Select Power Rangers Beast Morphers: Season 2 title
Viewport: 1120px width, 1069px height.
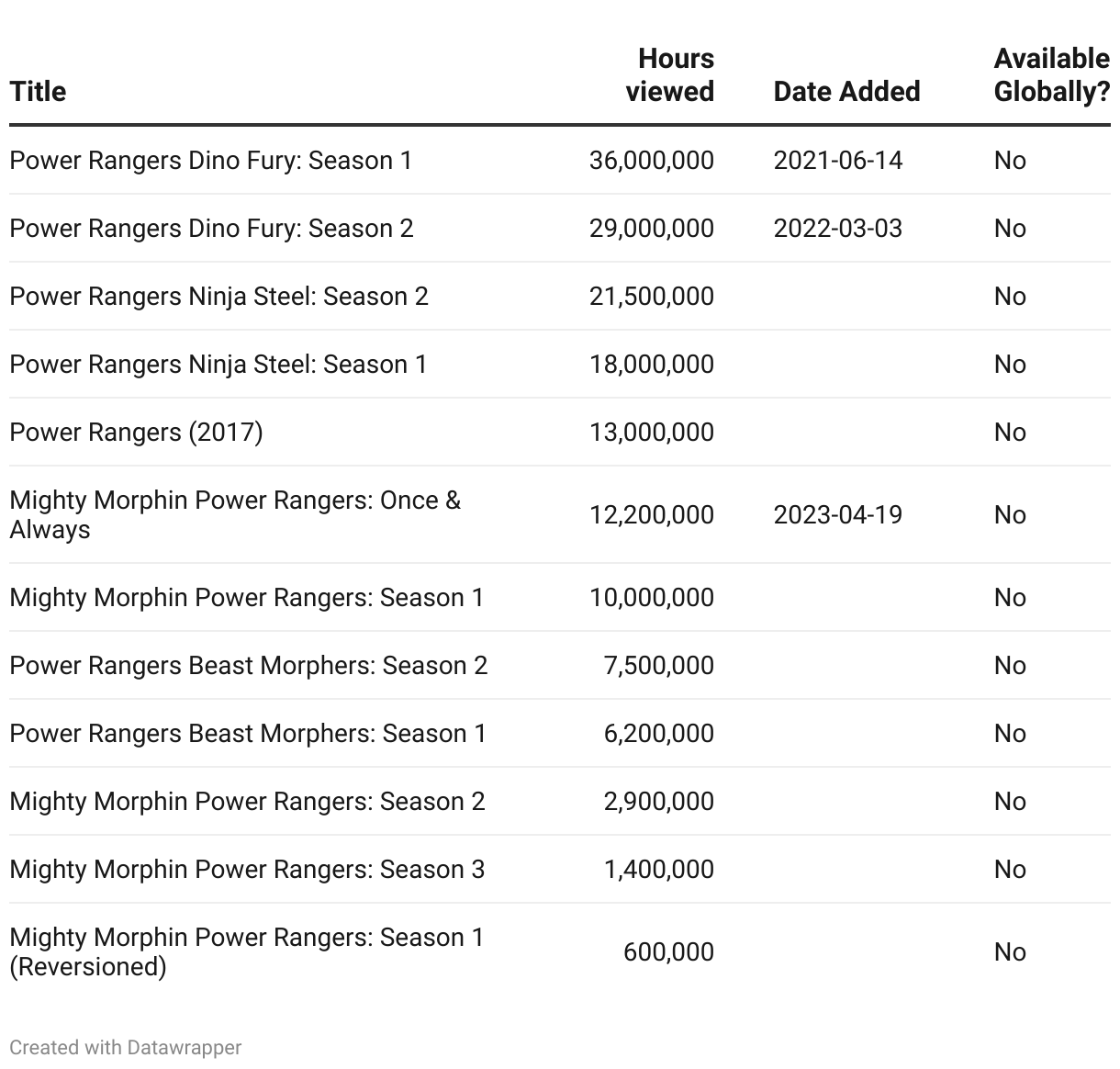click(249, 666)
